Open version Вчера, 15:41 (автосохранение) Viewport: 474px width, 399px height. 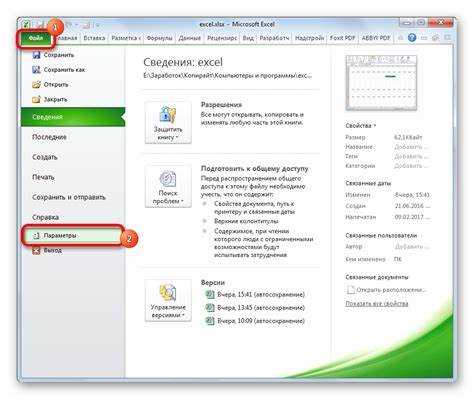[x=261, y=294]
